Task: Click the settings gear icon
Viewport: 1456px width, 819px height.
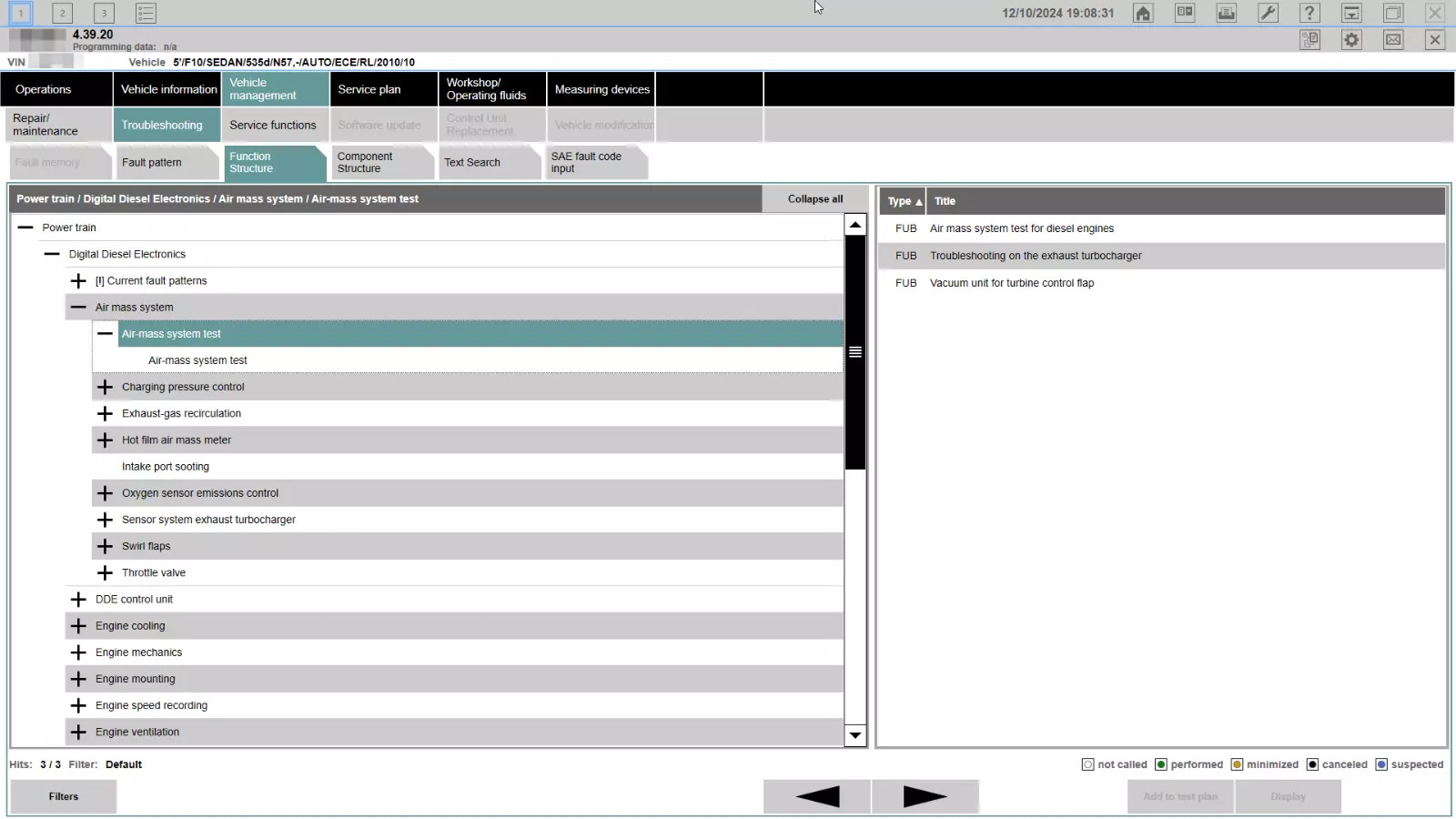Action: click(1351, 40)
